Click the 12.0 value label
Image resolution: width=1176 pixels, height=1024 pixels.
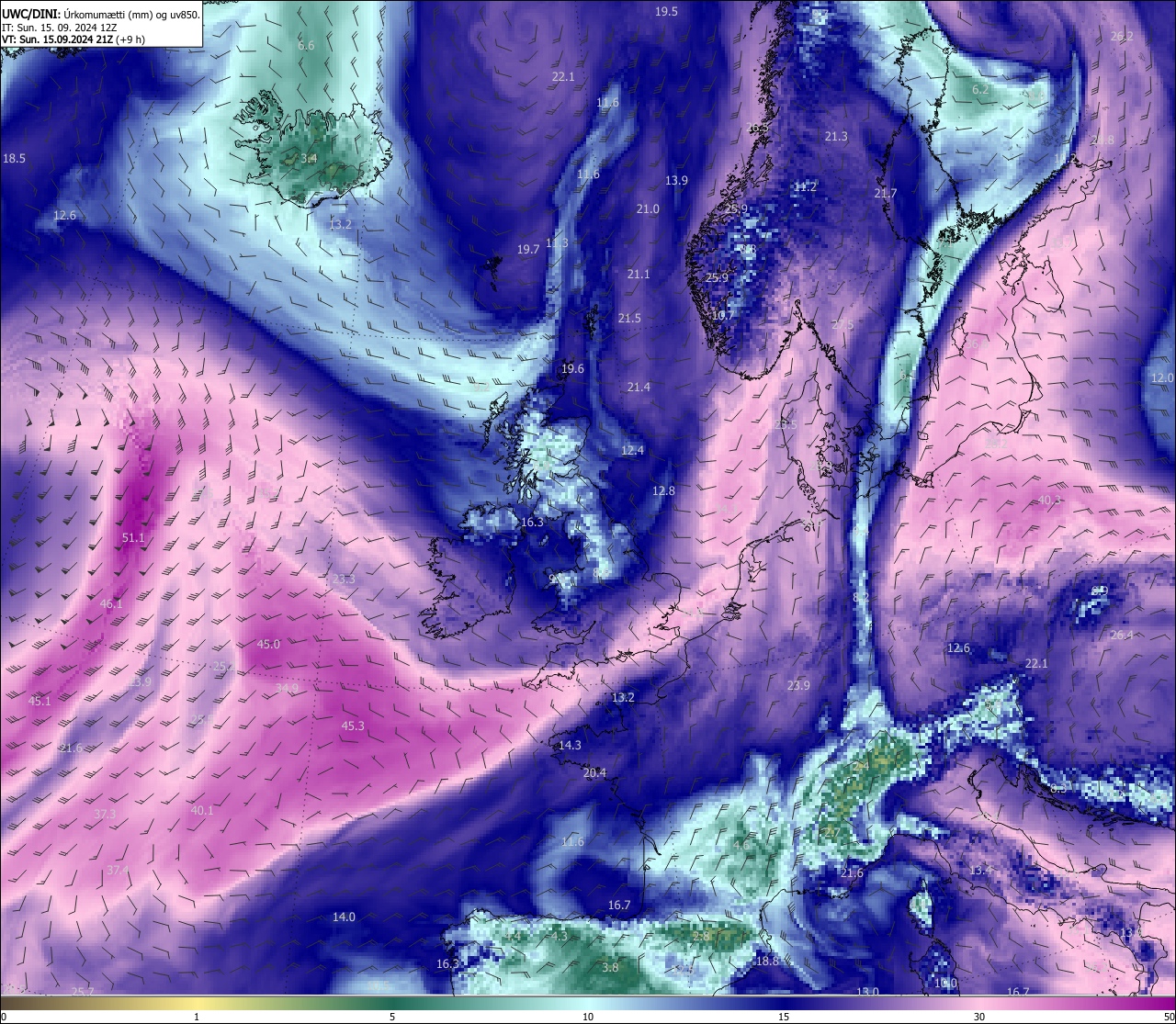[x=1162, y=377]
